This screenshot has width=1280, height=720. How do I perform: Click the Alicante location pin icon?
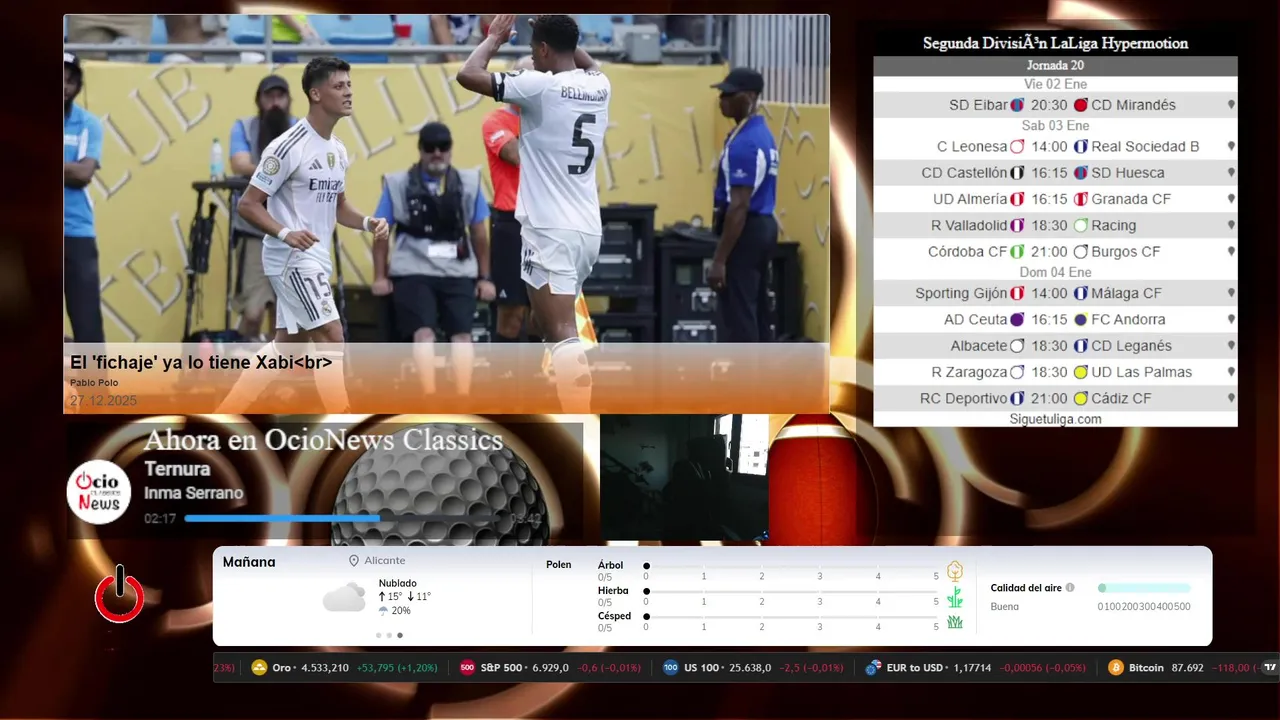click(354, 561)
